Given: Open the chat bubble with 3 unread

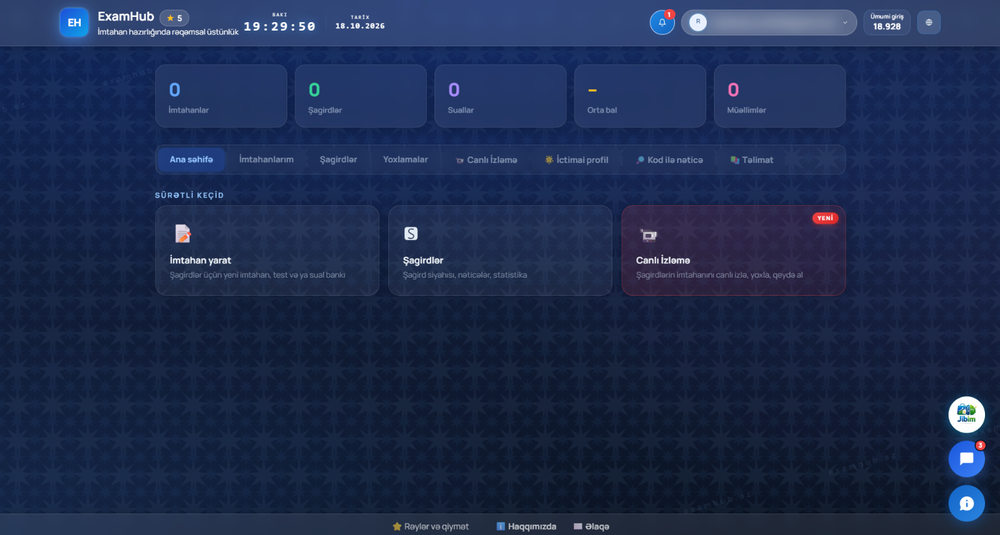Looking at the screenshot, I should tap(966, 458).
